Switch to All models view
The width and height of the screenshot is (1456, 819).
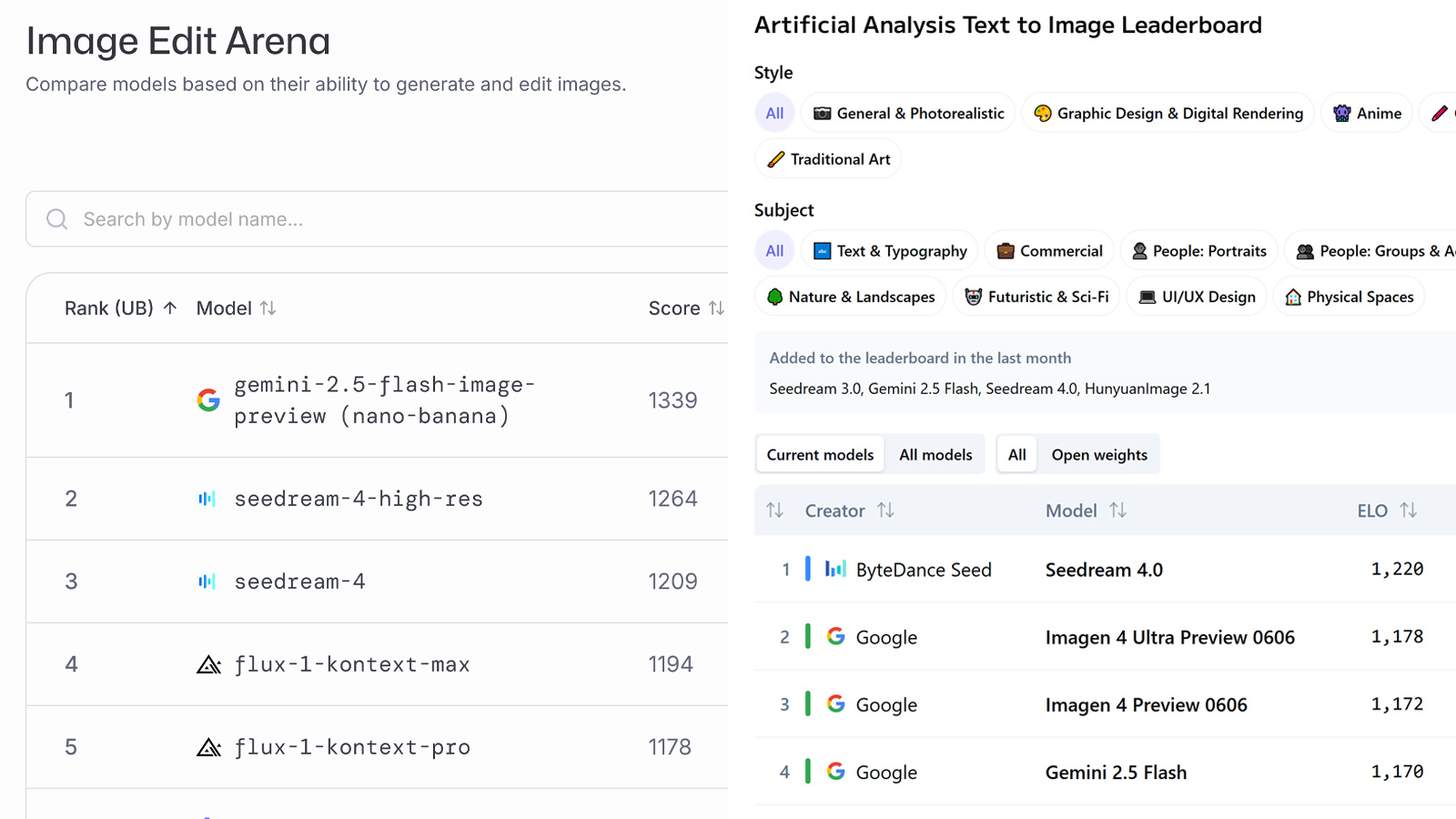point(935,455)
